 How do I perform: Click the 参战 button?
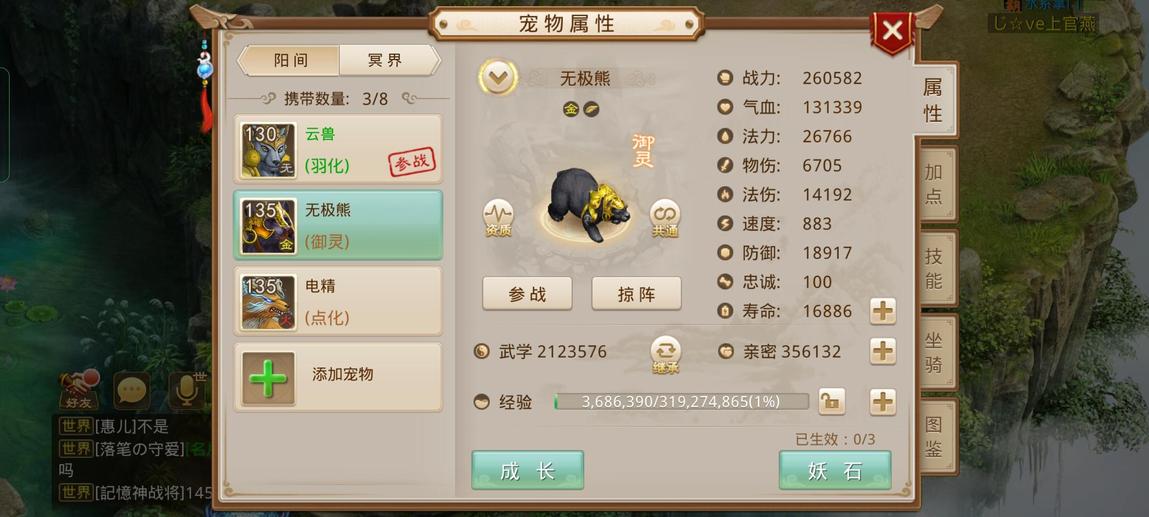pyautogui.click(x=527, y=294)
